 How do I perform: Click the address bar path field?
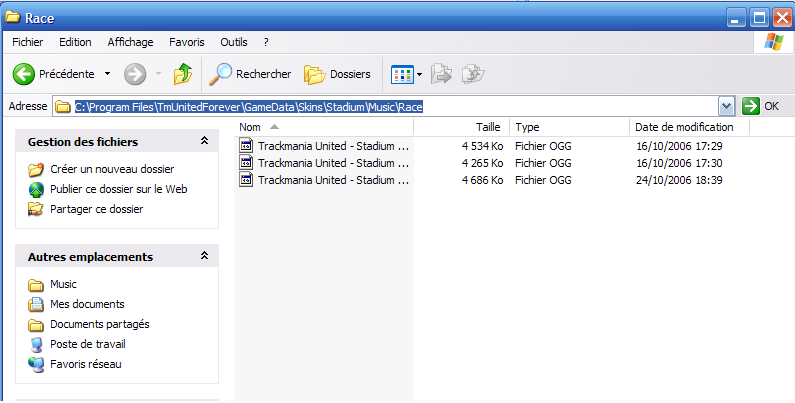[385, 107]
